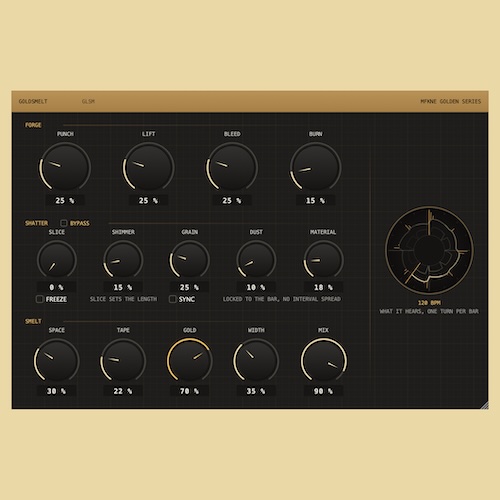500x500 pixels.
Task: Click the resize grip at window corner
Action: click(485, 405)
